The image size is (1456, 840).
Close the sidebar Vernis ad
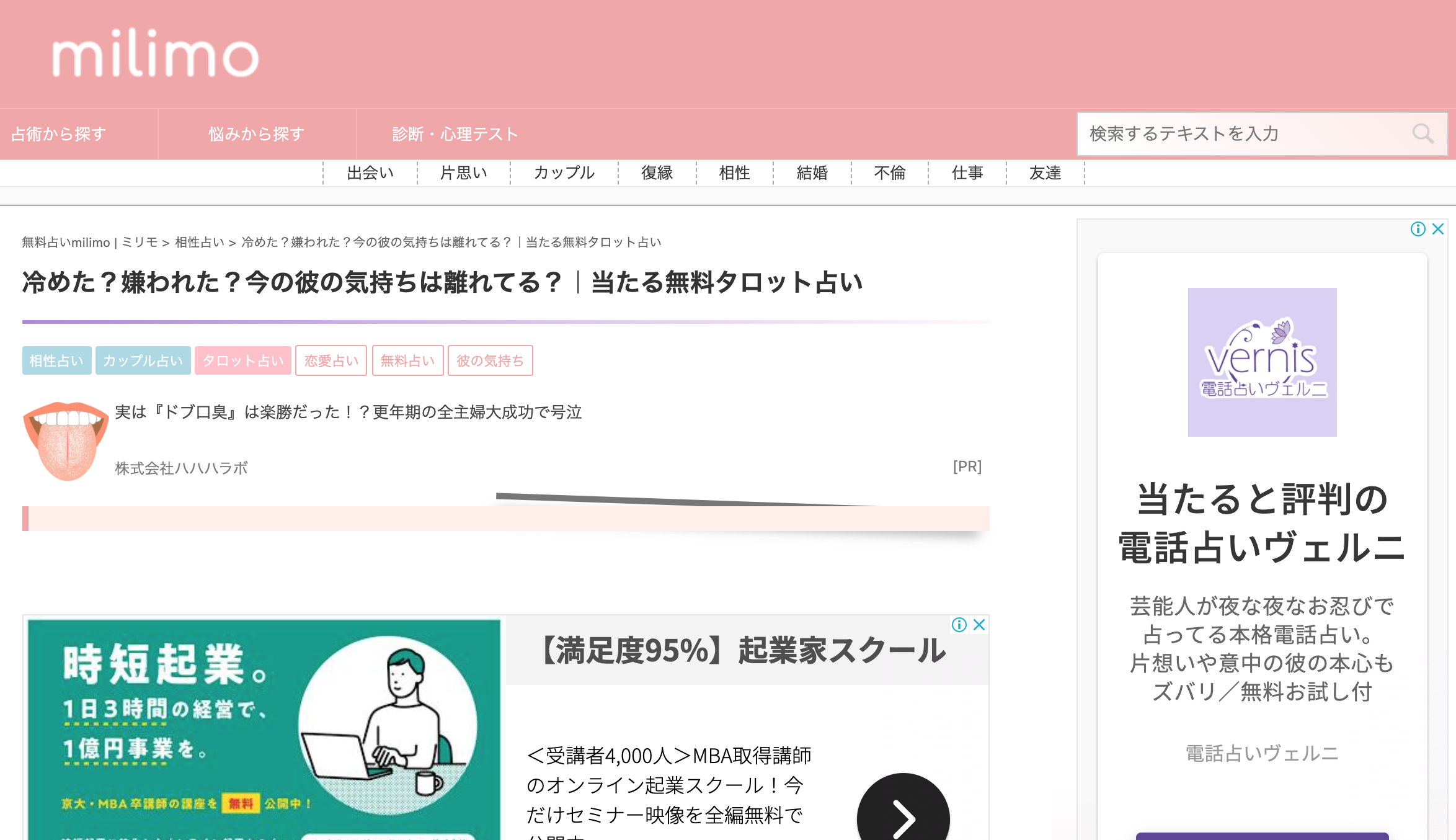(1439, 229)
